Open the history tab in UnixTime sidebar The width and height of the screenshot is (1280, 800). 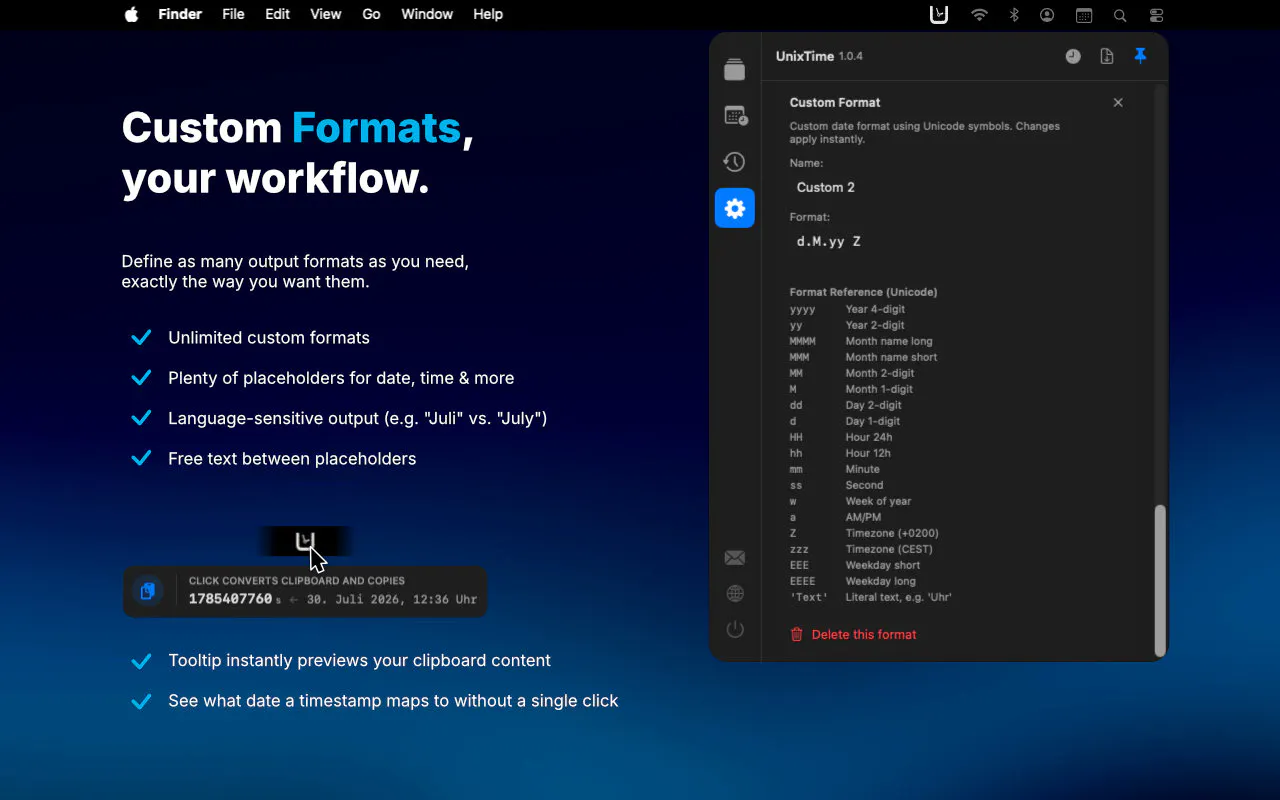pyautogui.click(x=735, y=162)
